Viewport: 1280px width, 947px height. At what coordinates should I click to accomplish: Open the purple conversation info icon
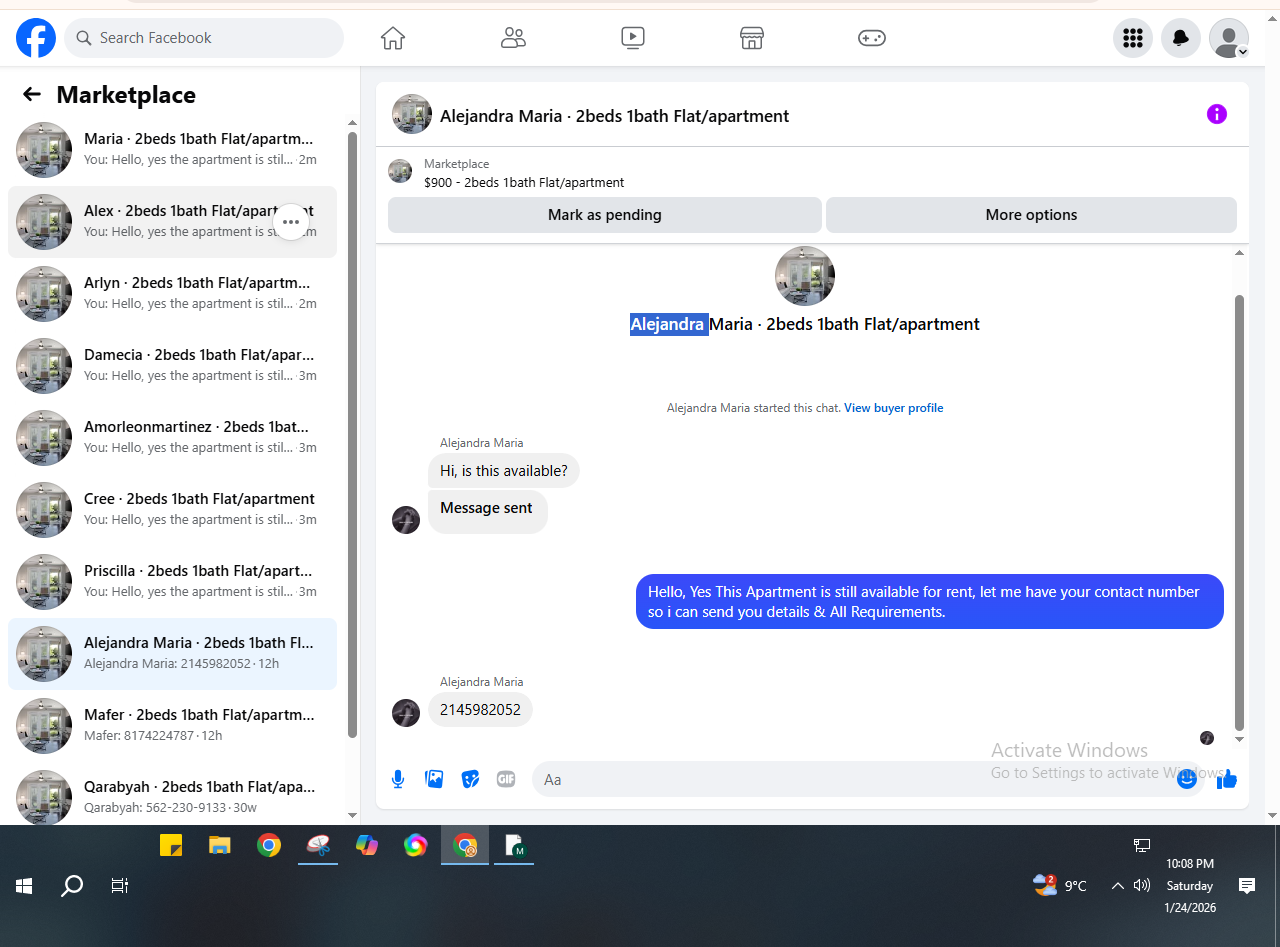[x=1216, y=114]
